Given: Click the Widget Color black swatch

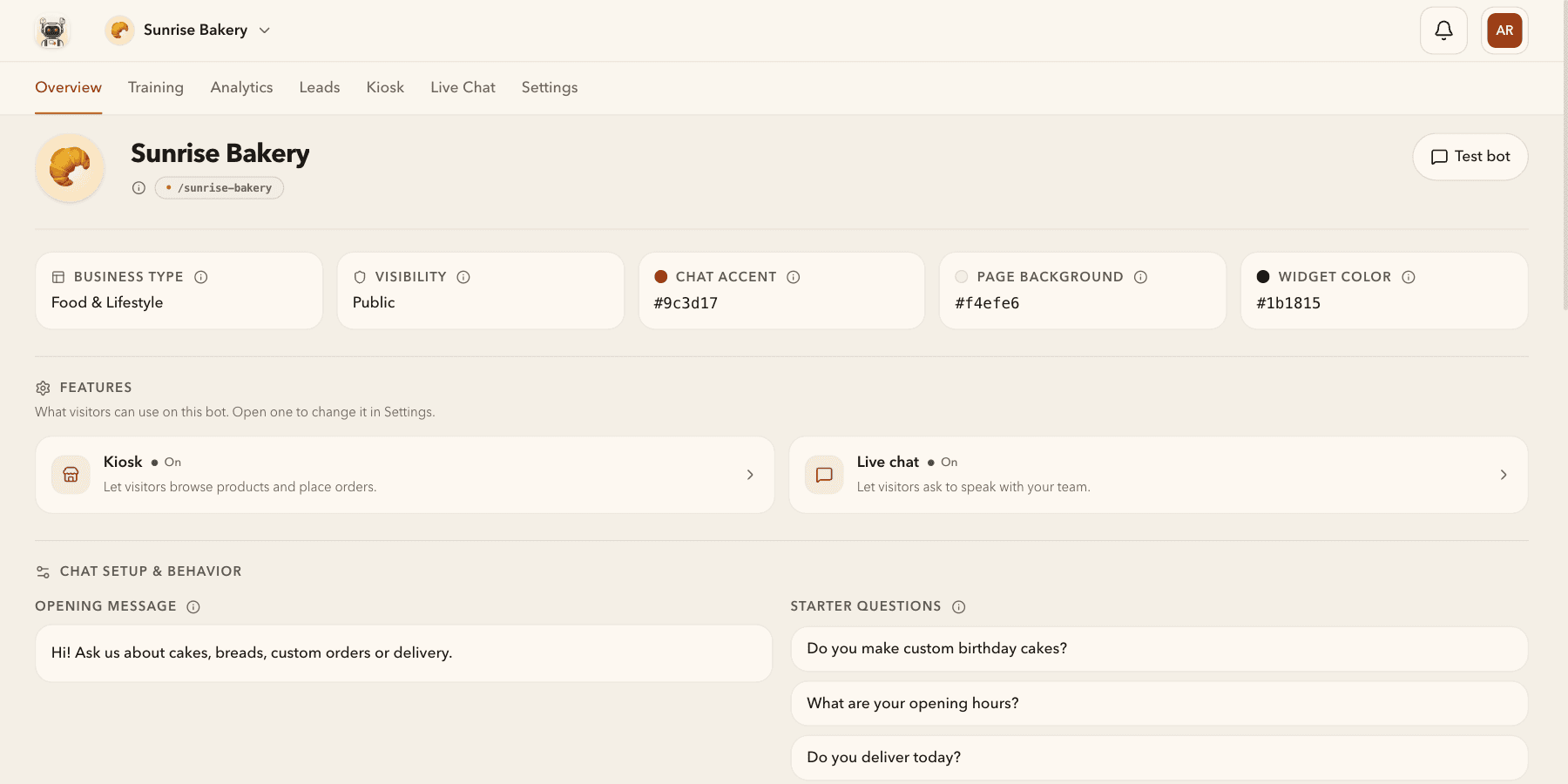Looking at the screenshot, I should [1263, 277].
